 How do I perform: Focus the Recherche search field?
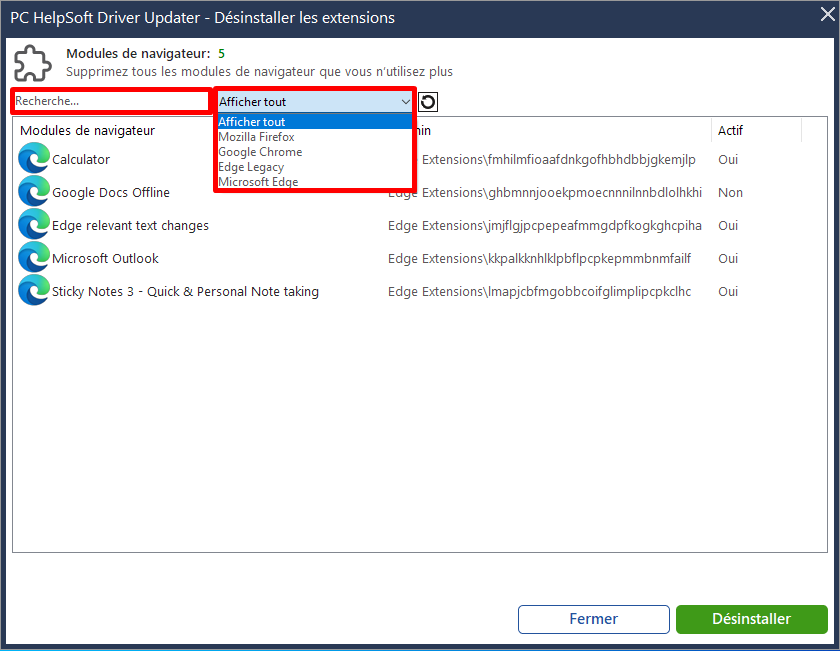pyautogui.click(x=111, y=101)
